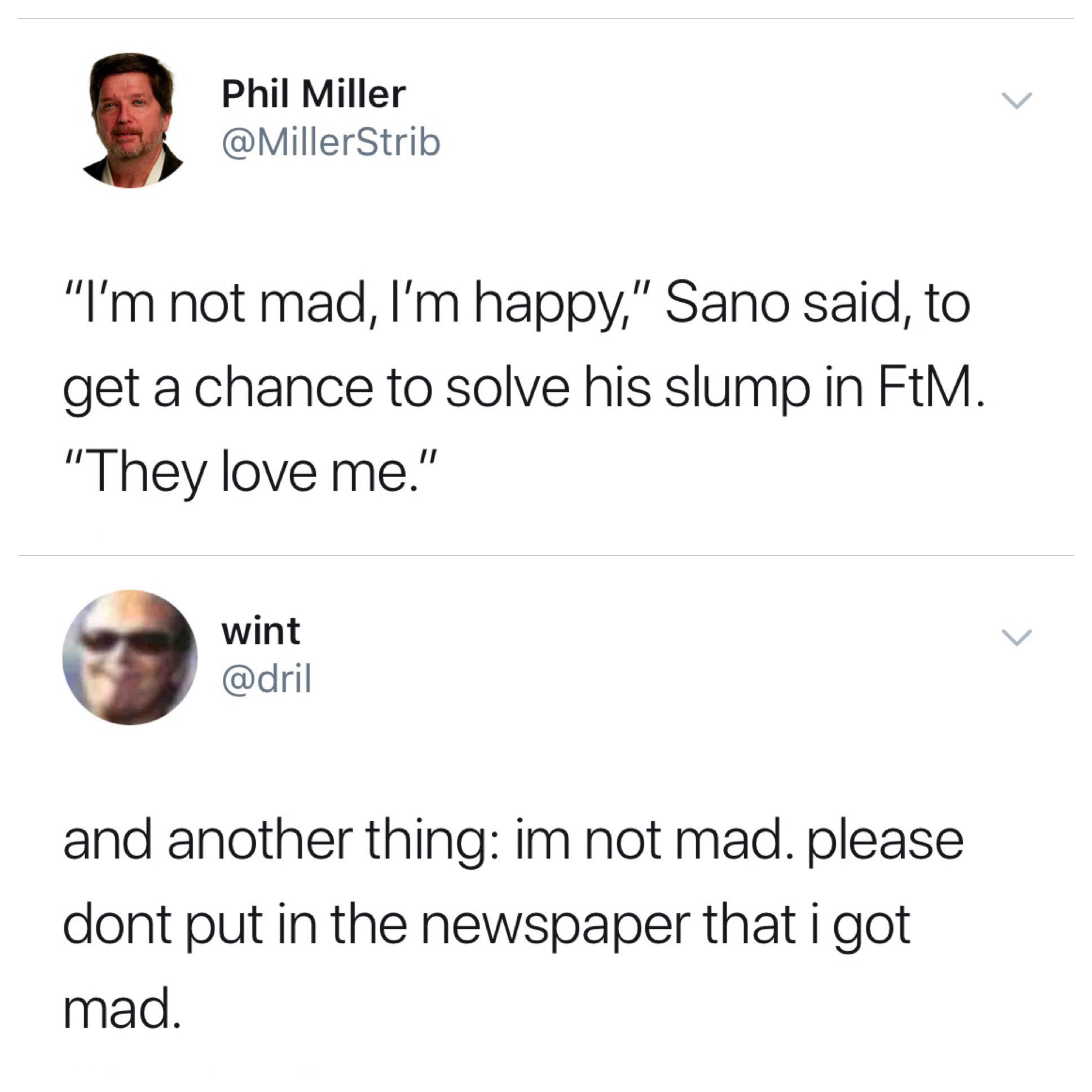Image resolution: width=1092 pixels, height=1092 pixels.
Task: Go to the @dril handle
Action: 266,679
